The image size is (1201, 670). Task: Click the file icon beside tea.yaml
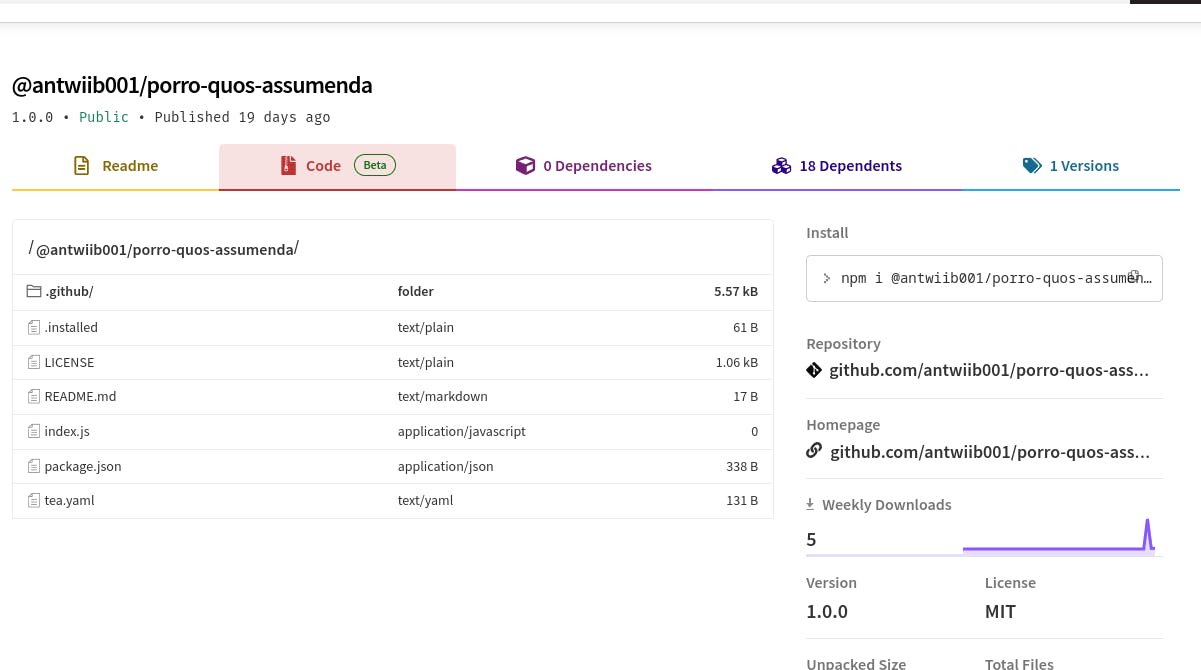tap(34, 500)
